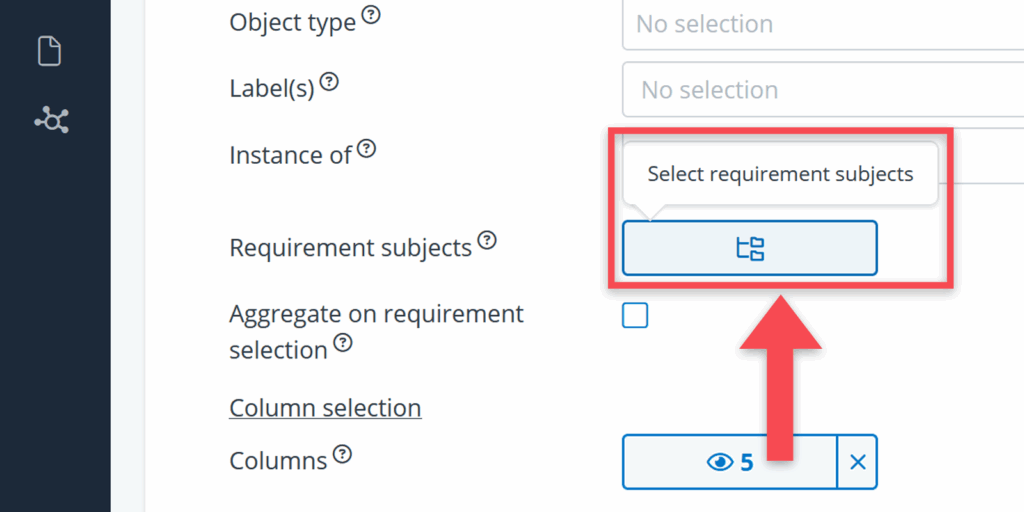Click the Column selection heading

point(325,408)
